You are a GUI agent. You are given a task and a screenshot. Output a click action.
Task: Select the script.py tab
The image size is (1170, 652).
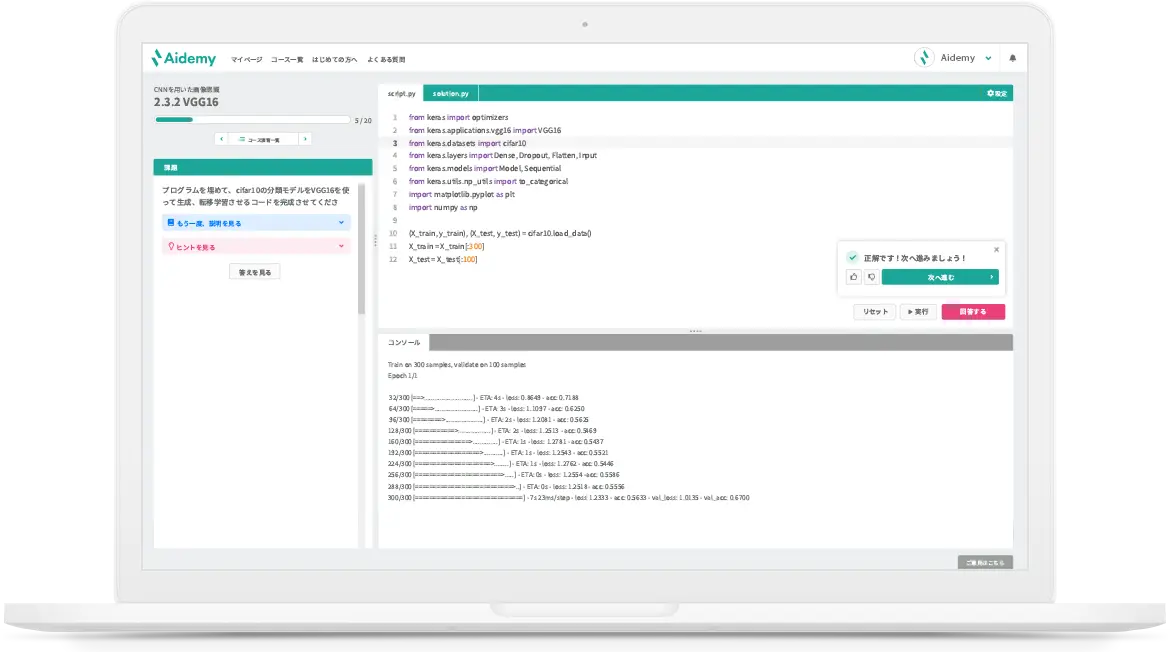(x=401, y=93)
